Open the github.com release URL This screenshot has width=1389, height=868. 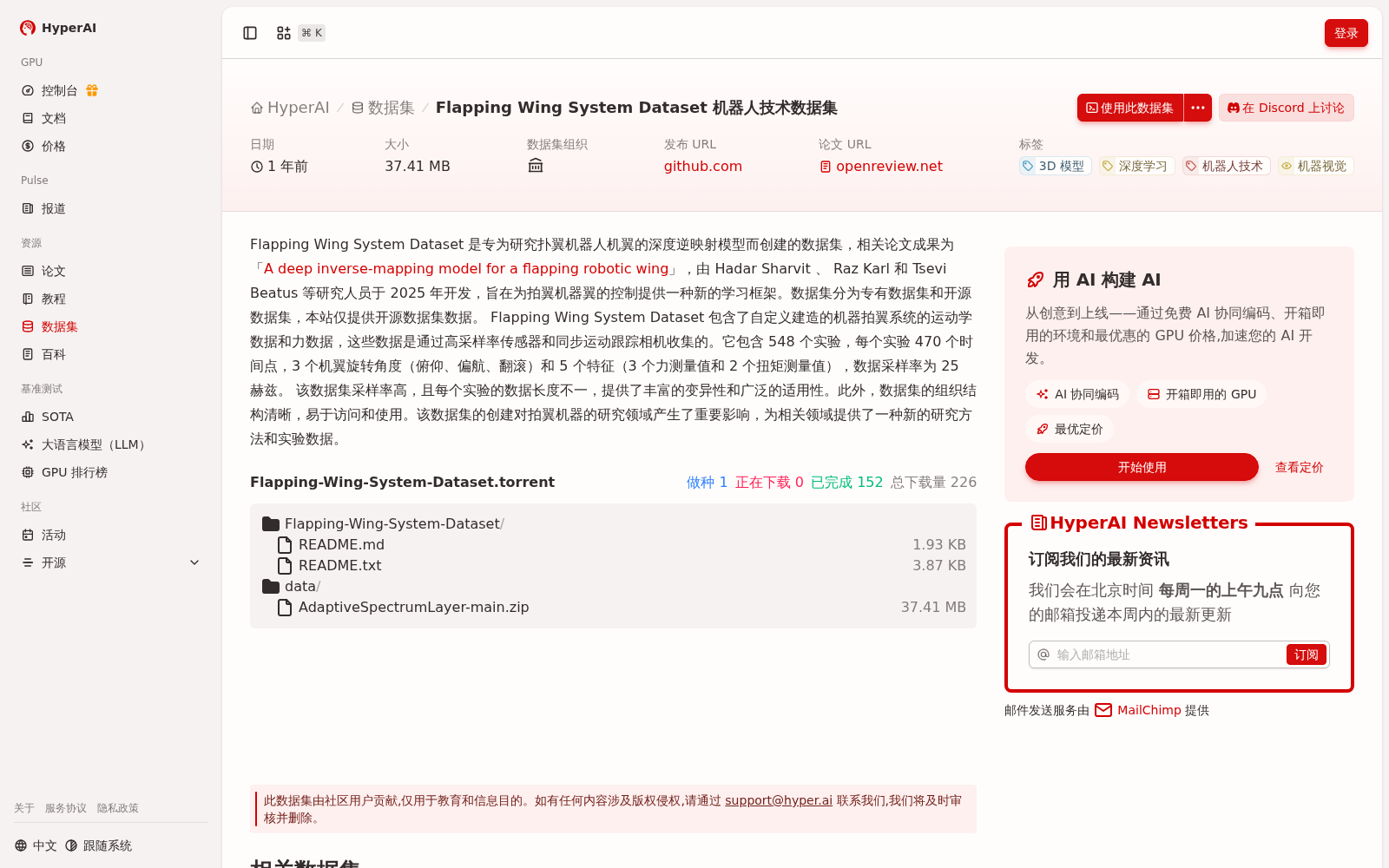703,166
